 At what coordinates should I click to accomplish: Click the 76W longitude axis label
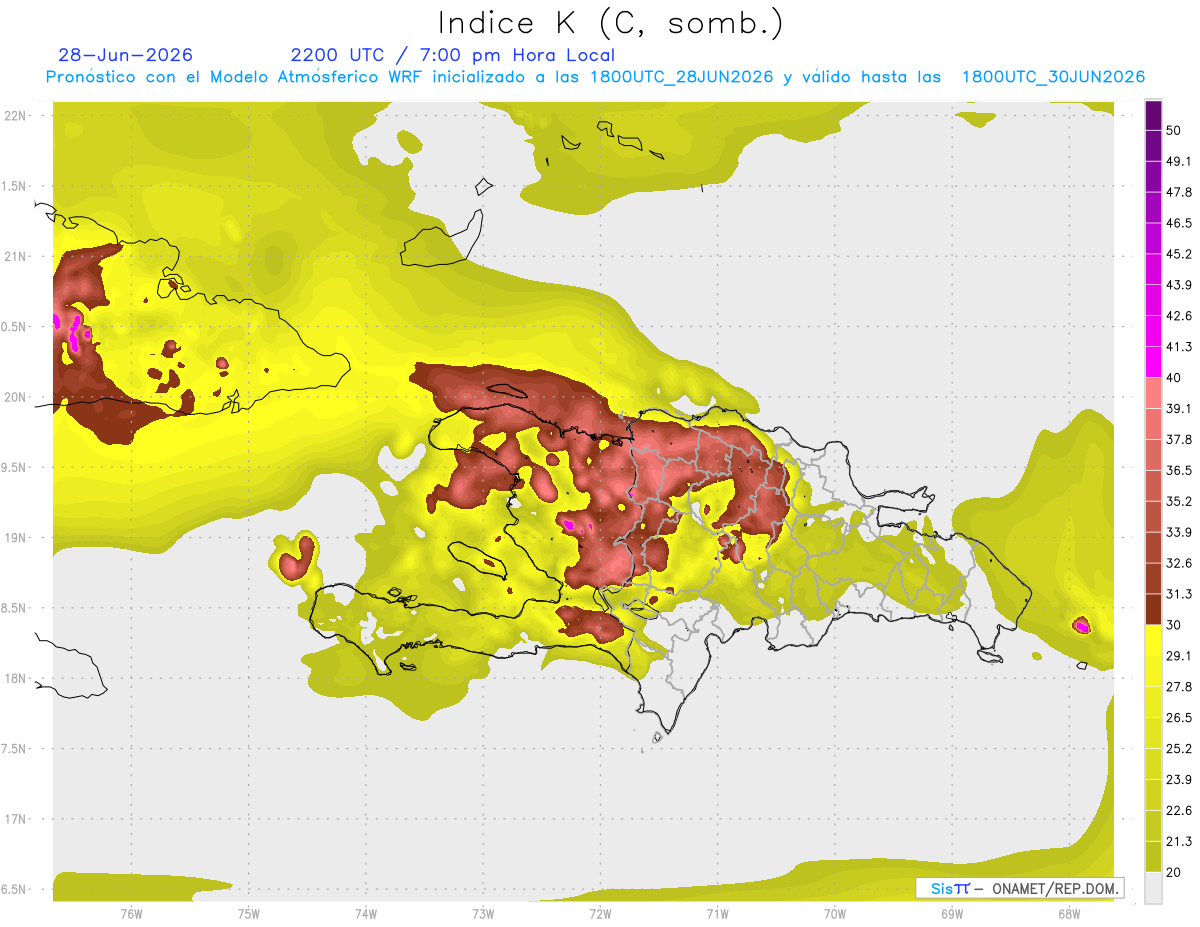[131, 913]
